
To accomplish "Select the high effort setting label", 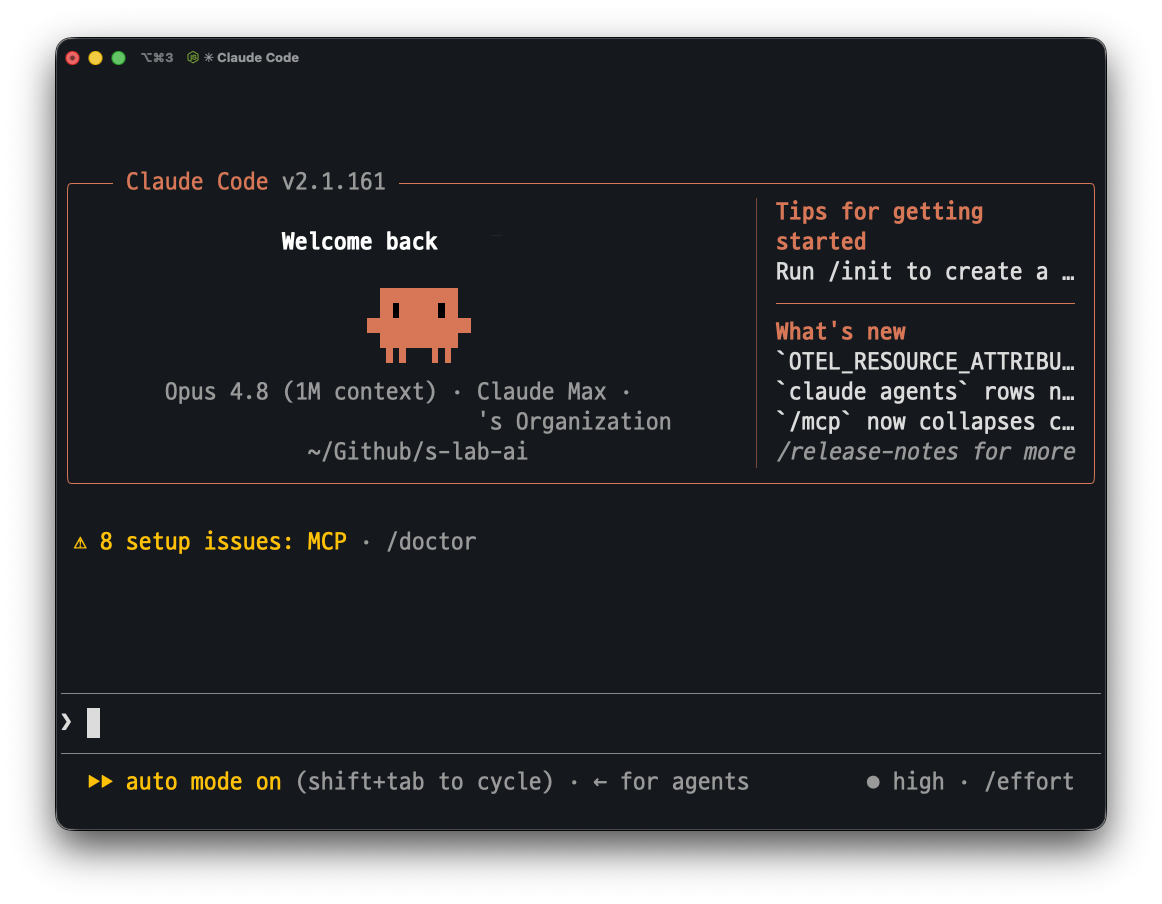I will (x=918, y=782).
